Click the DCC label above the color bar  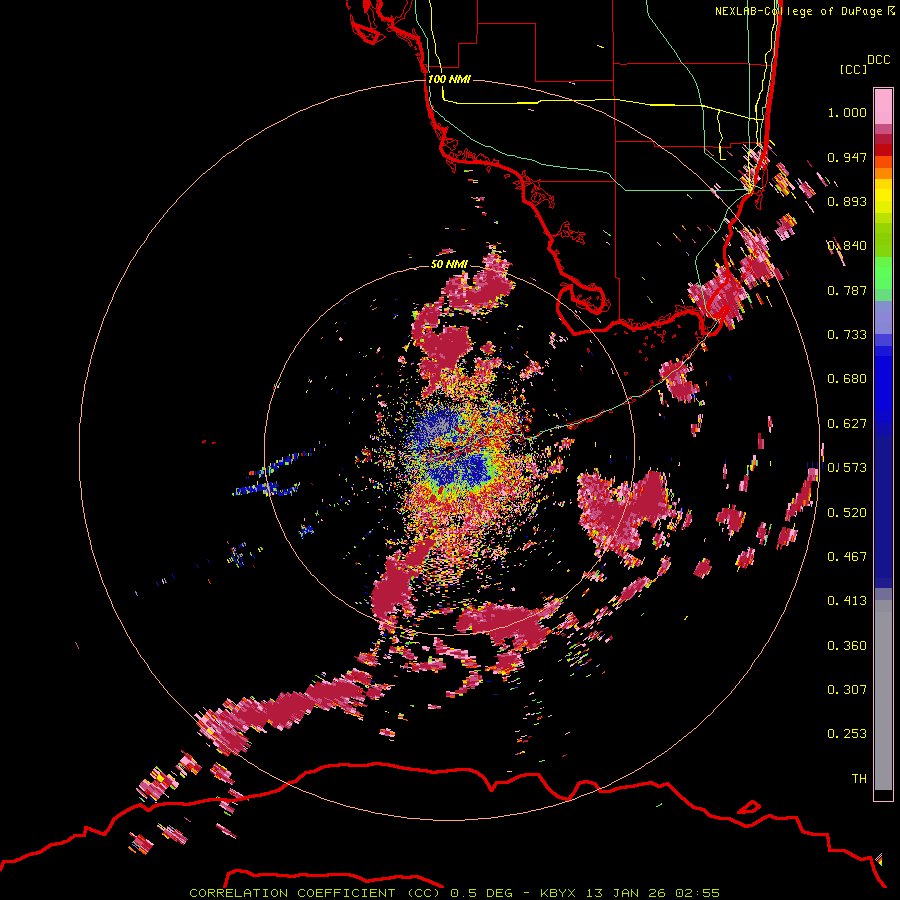[x=879, y=60]
